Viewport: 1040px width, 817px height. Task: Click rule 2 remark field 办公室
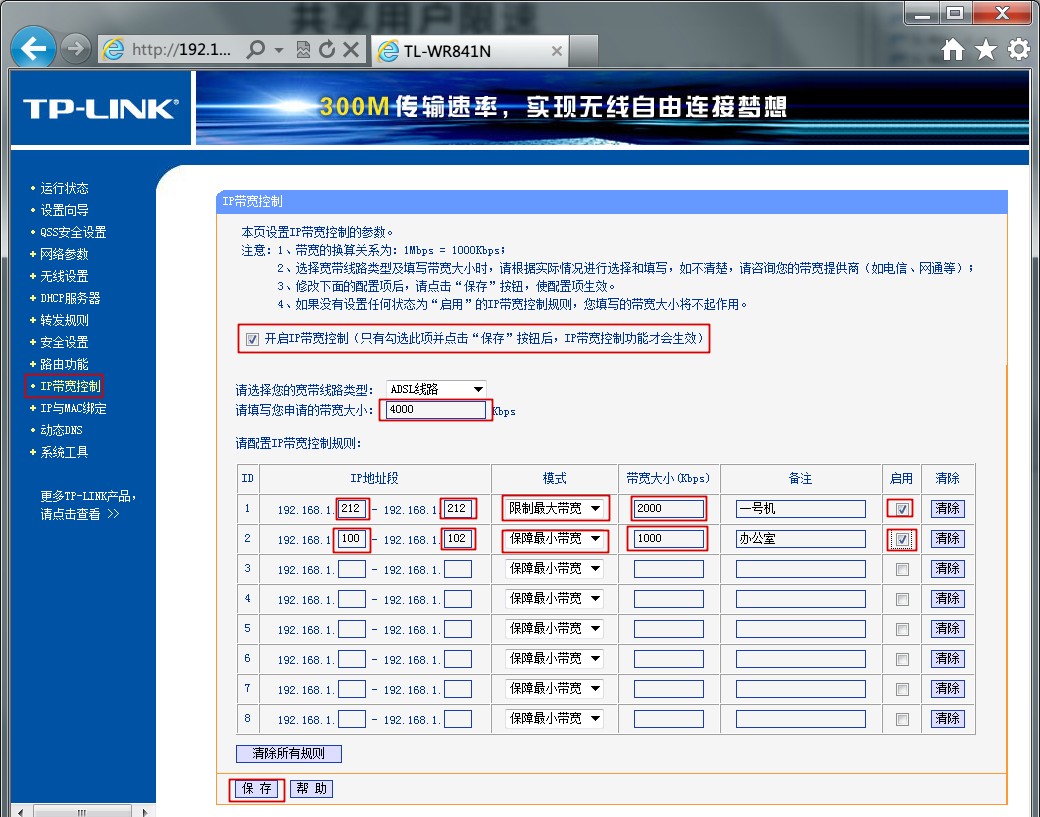(x=801, y=538)
